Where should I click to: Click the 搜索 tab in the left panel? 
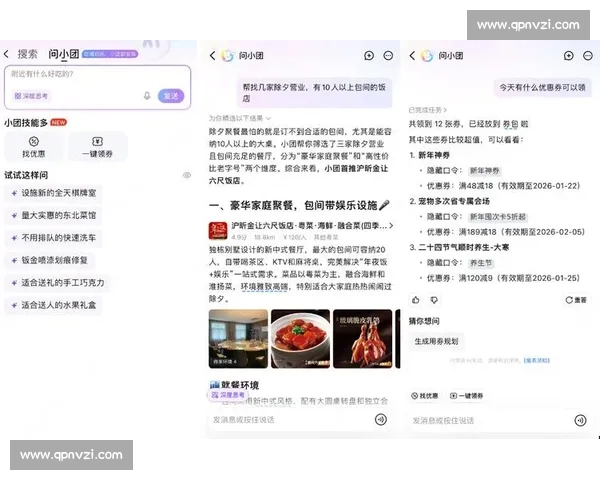click(x=27, y=54)
